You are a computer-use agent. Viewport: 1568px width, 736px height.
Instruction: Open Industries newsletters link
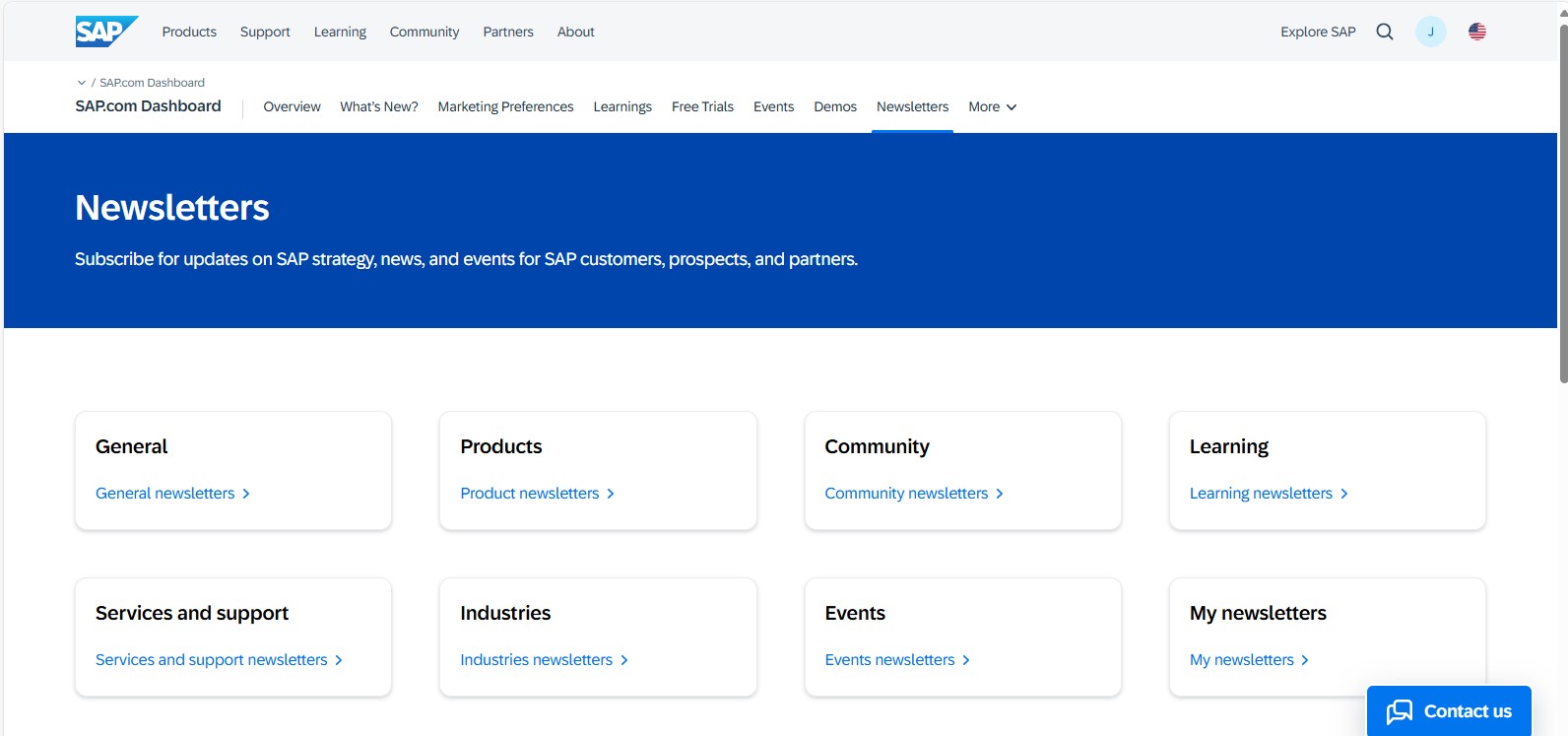[x=536, y=660]
